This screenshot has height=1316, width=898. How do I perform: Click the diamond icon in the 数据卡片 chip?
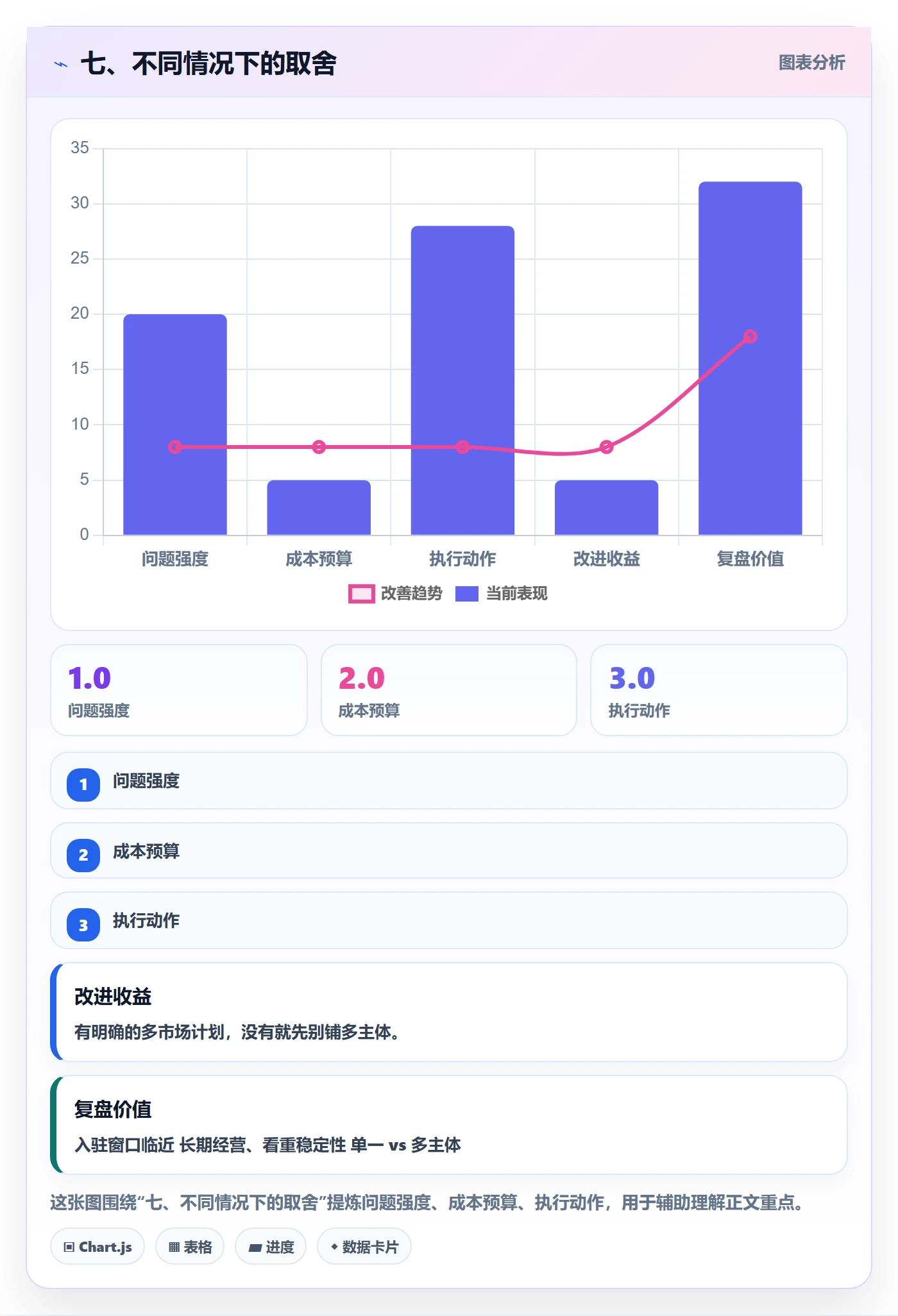click(334, 1247)
